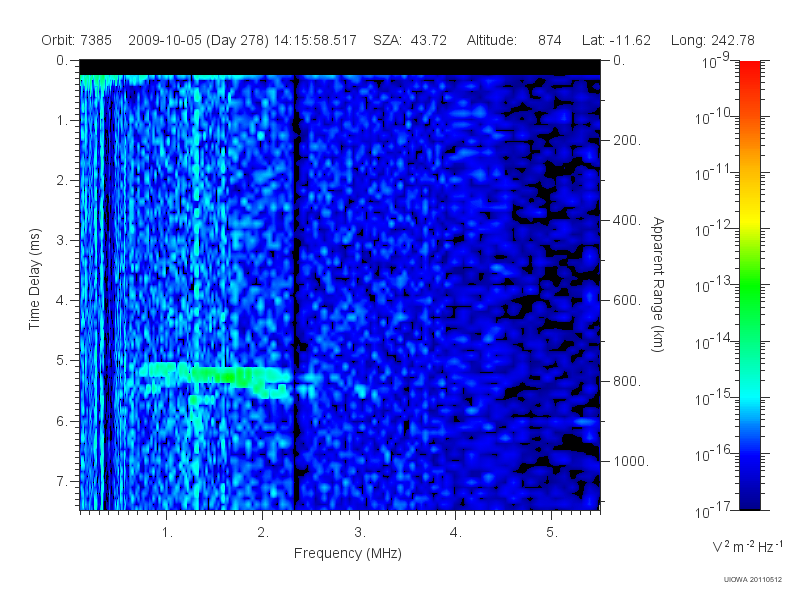This screenshot has width=800, height=600.
Task: Click the 'Orbit: 7385' header text
Action: pyautogui.click(x=77, y=40)
